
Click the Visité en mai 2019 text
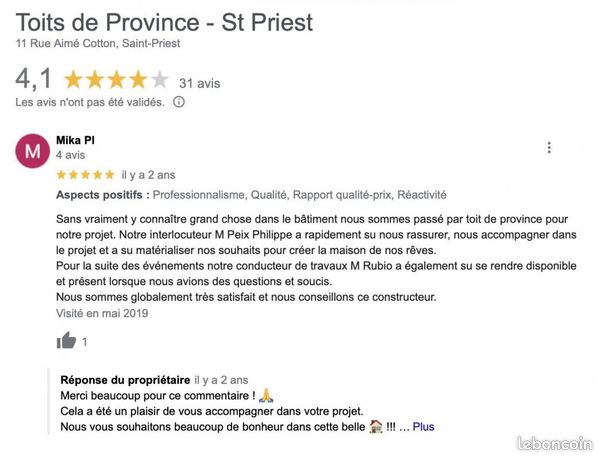(102, 313)
